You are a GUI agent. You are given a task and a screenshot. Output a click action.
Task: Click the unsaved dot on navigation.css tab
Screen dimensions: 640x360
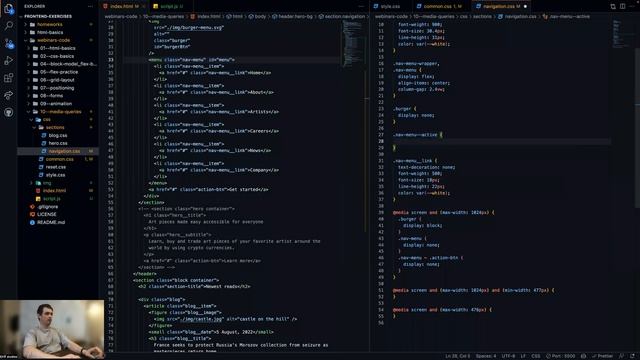525,6
